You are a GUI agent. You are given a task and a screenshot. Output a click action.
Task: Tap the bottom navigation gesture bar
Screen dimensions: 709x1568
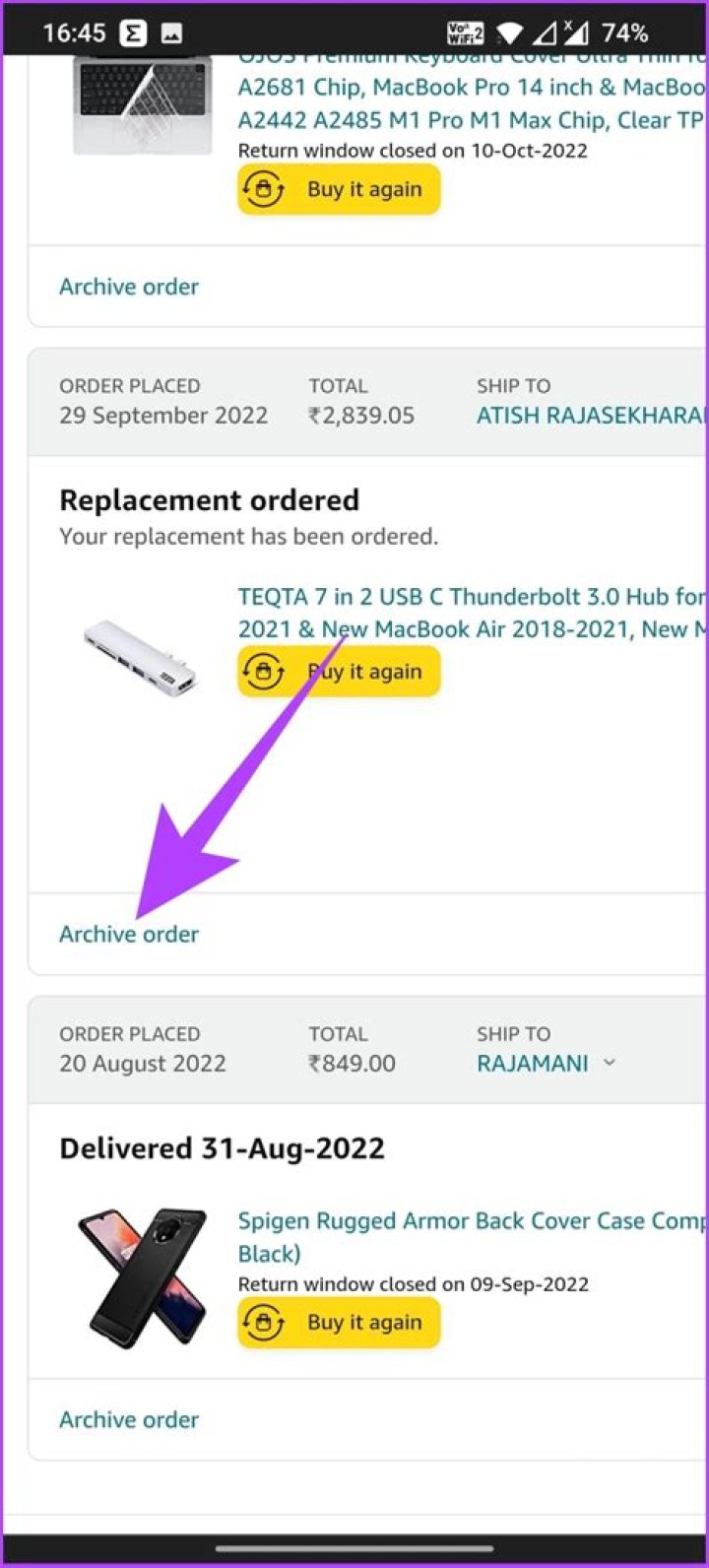coord(354,1547)
